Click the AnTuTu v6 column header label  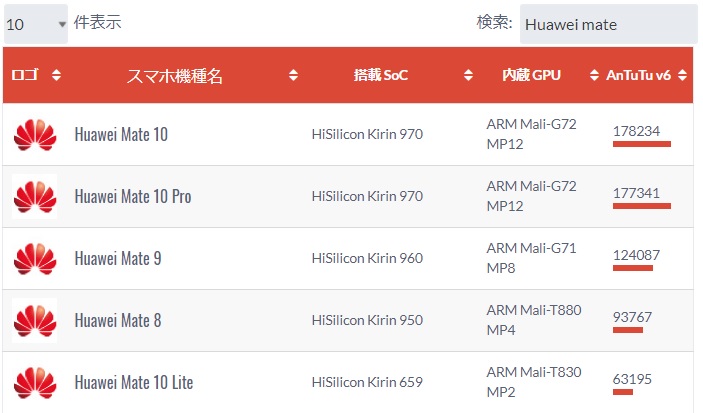(x=638, y=75)
